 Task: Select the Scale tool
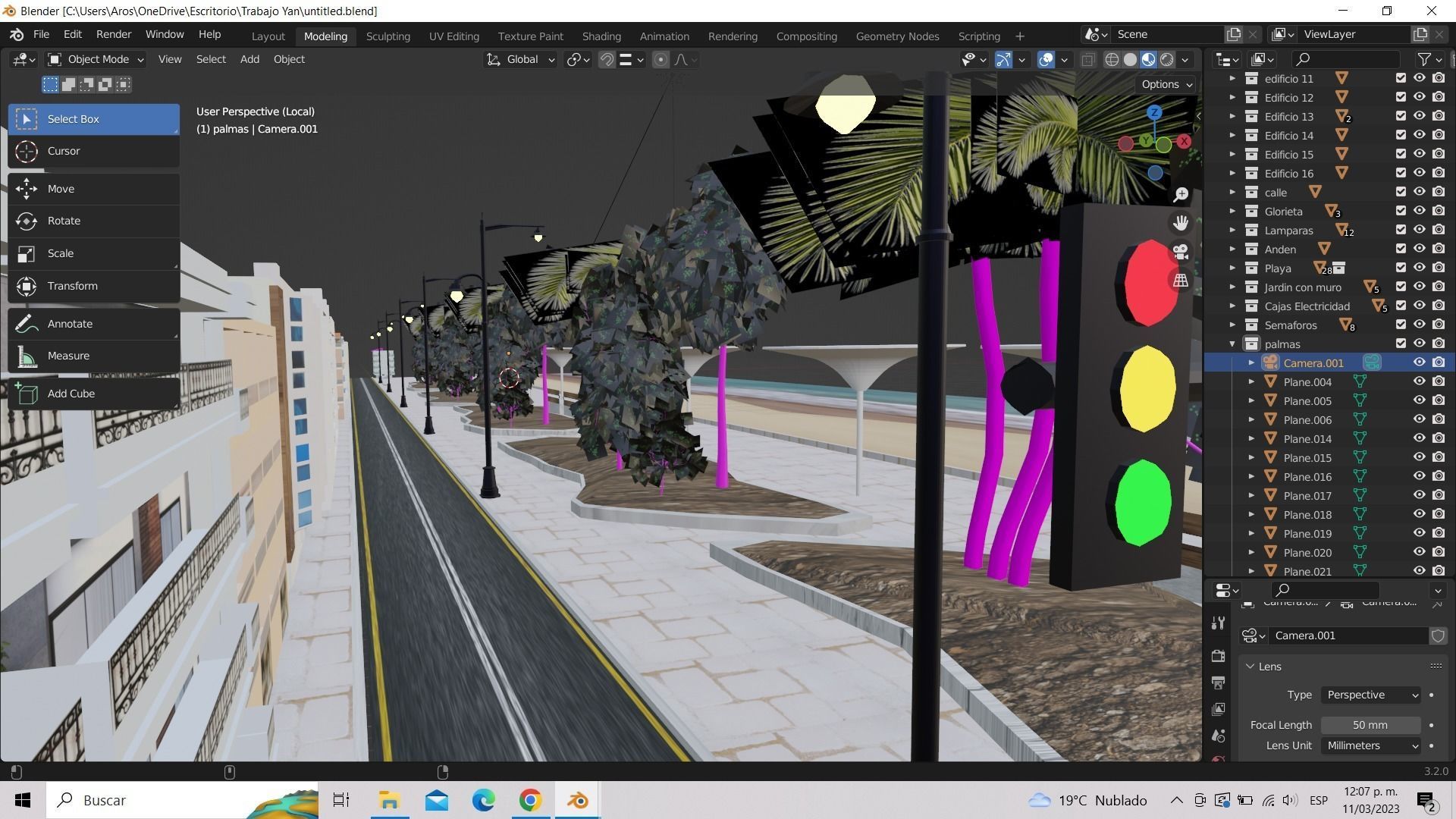[x=93, y=253]
